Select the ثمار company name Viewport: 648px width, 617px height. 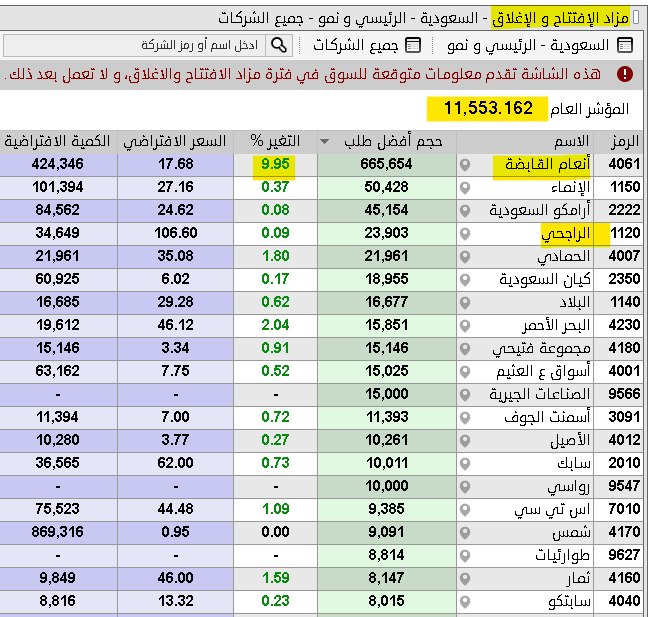click(x=578, y=579)
